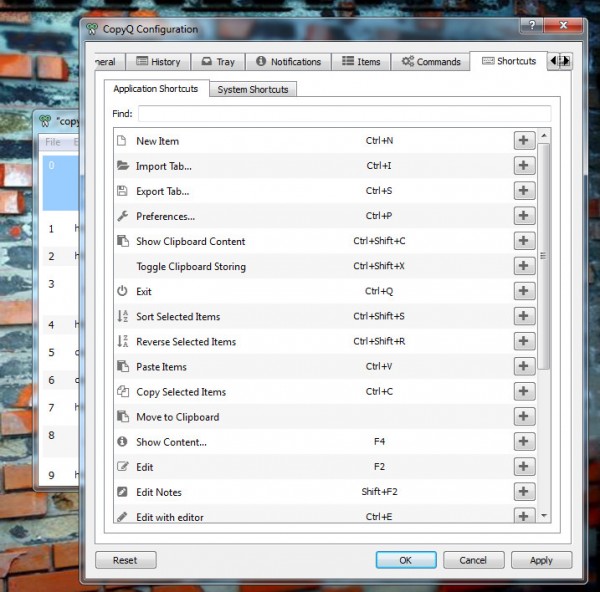Screen dimensions: 600x592
Task: Confirm with the OK button
Action: coord(406,560)
